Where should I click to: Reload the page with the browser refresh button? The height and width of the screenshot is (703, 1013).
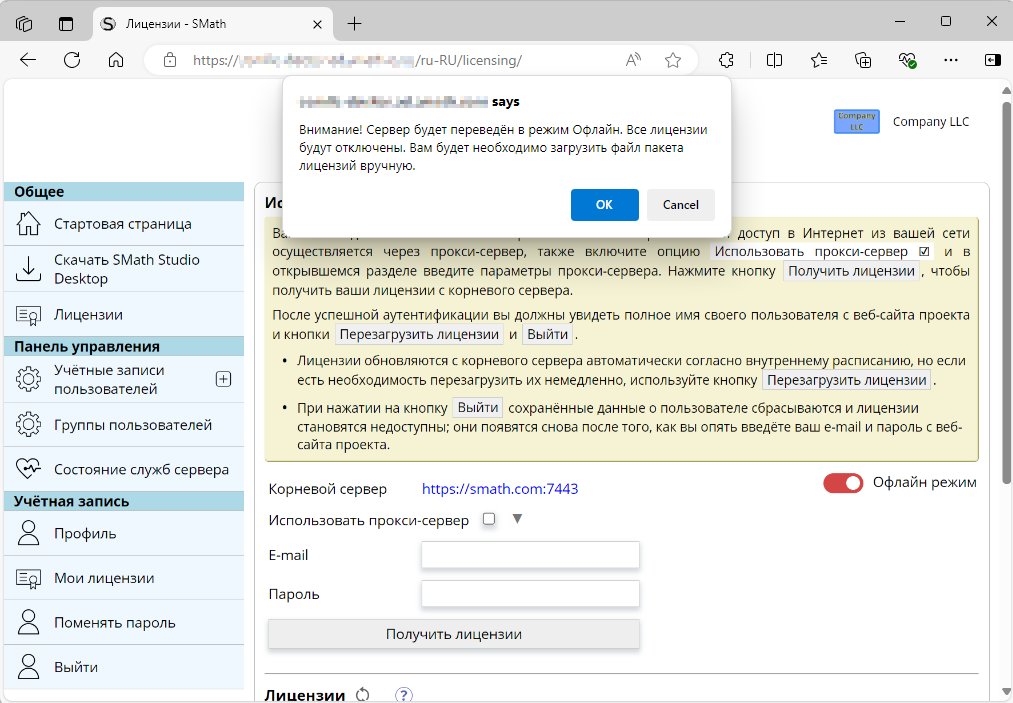[x=72, y=60]
